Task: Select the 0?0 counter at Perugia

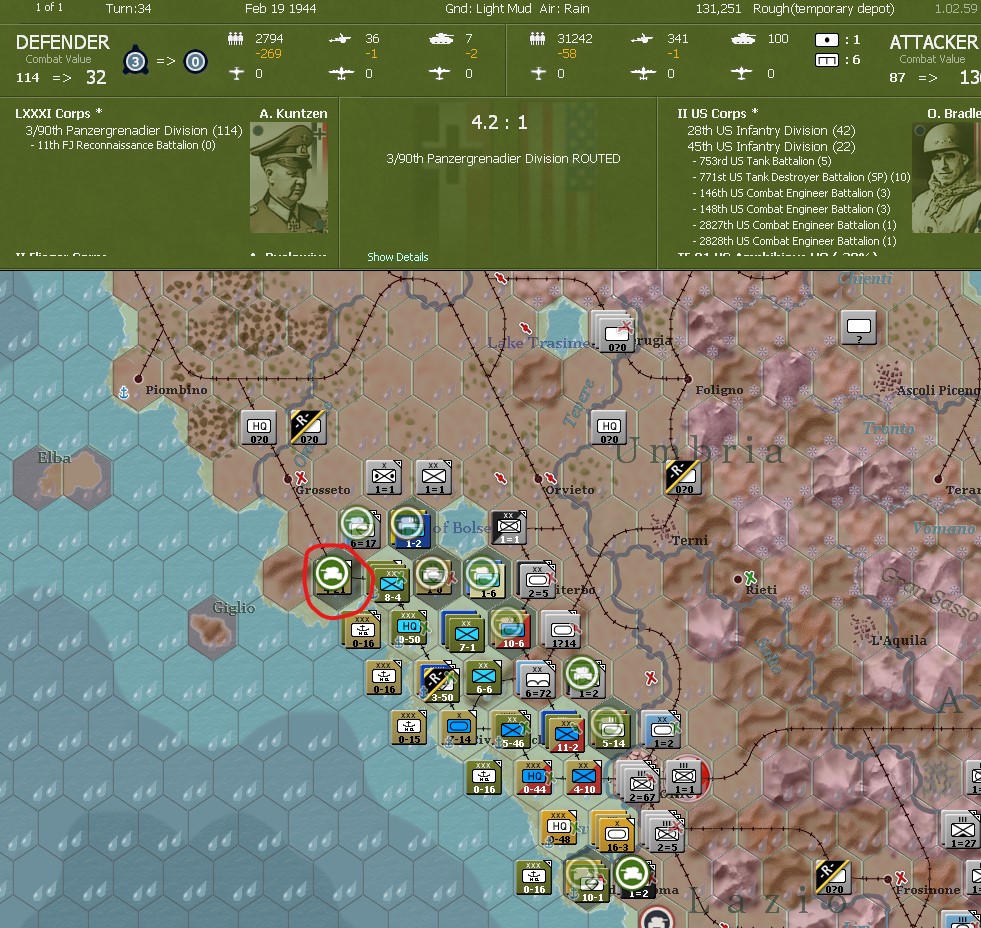Action: tap(616, 335)
